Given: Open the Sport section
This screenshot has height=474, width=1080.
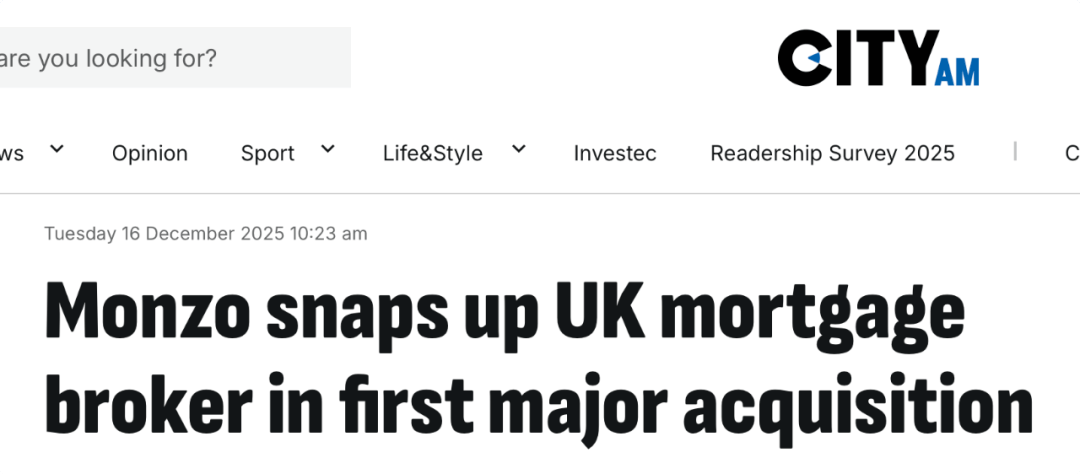Looking at the screenshot, I should [x=267, y=153].
